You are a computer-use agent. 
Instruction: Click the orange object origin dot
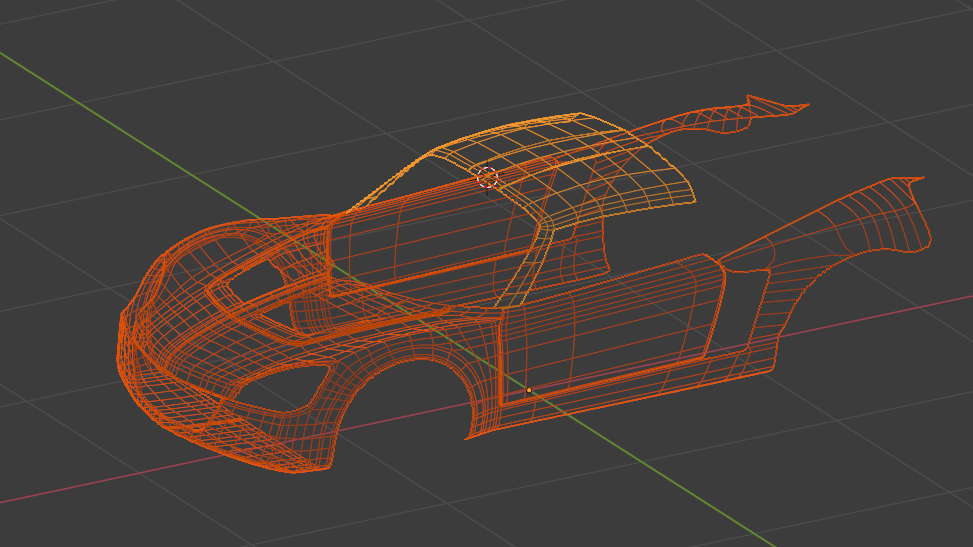click(x=529, y=391)
